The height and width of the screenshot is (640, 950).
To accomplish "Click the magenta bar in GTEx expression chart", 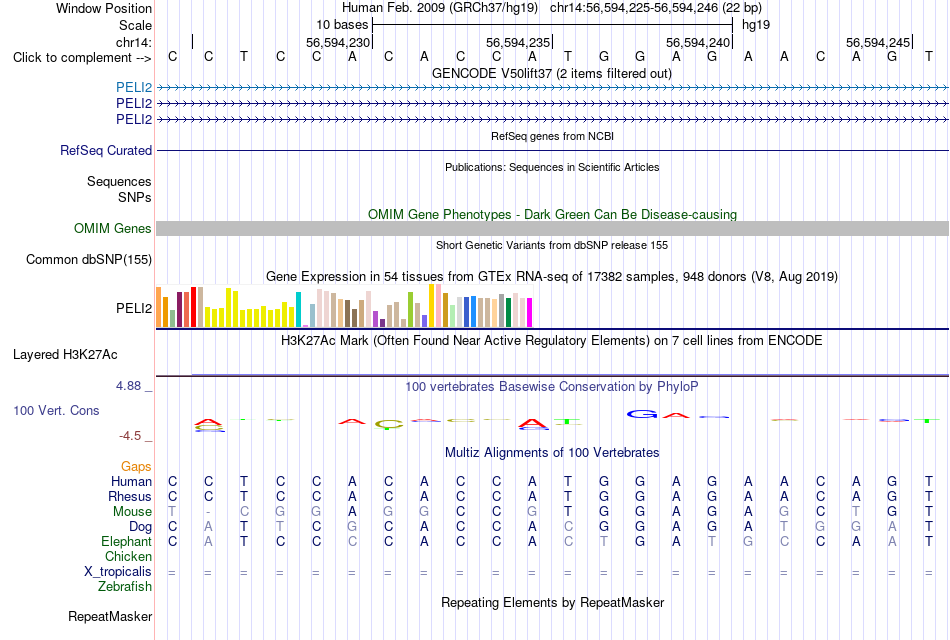I will [529, 313].
